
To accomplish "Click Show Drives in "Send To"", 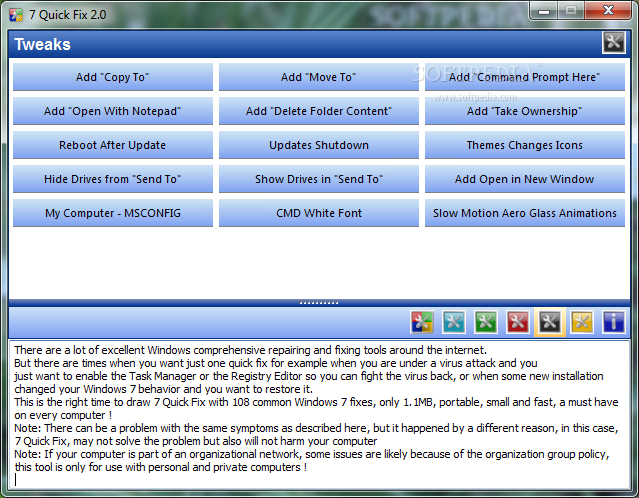I will (x=319, y=179).
